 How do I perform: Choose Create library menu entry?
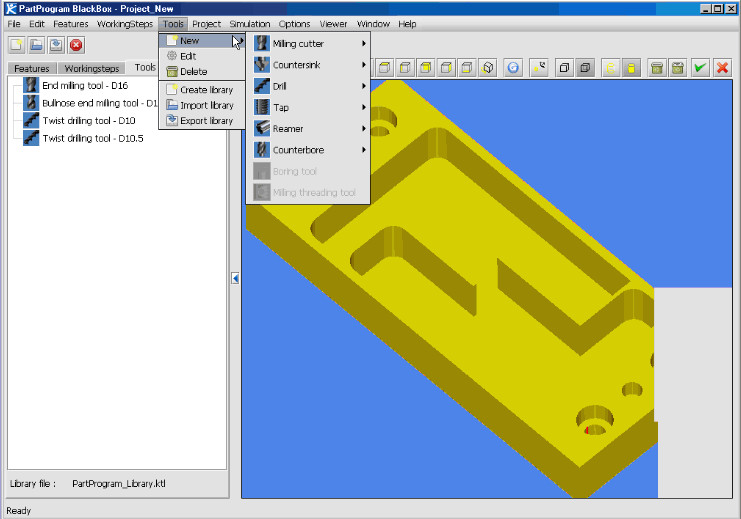pyautogui.click(x=202, y=90)
